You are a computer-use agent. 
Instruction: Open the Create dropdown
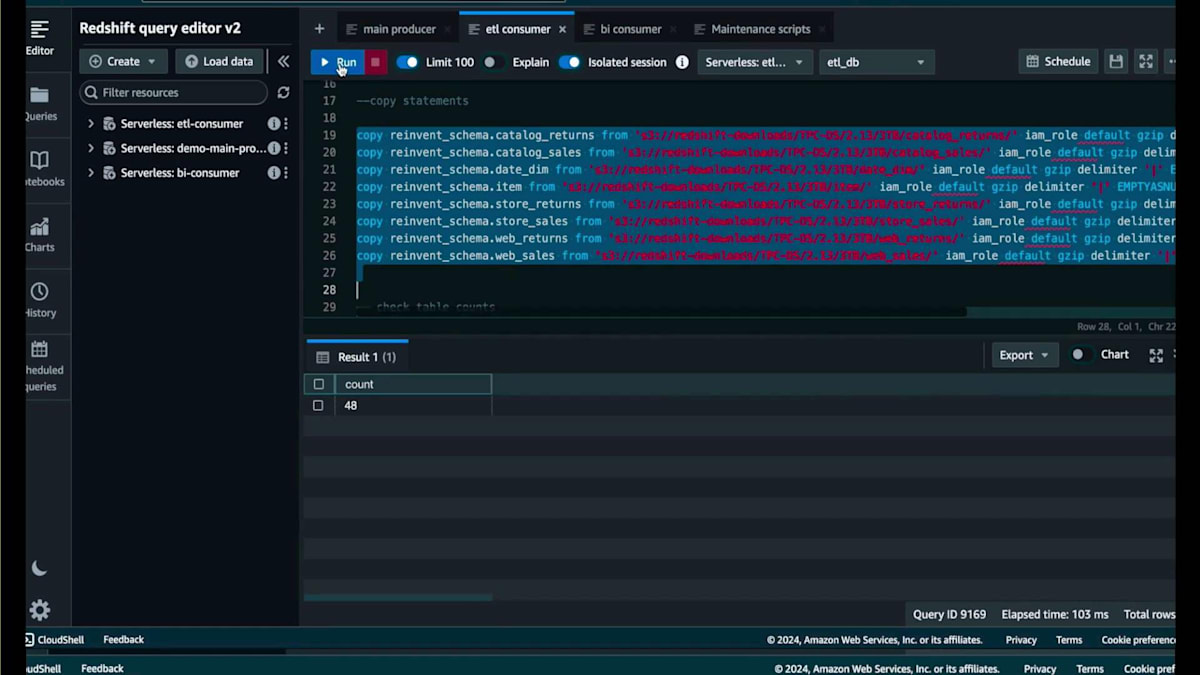coord(123,61)
